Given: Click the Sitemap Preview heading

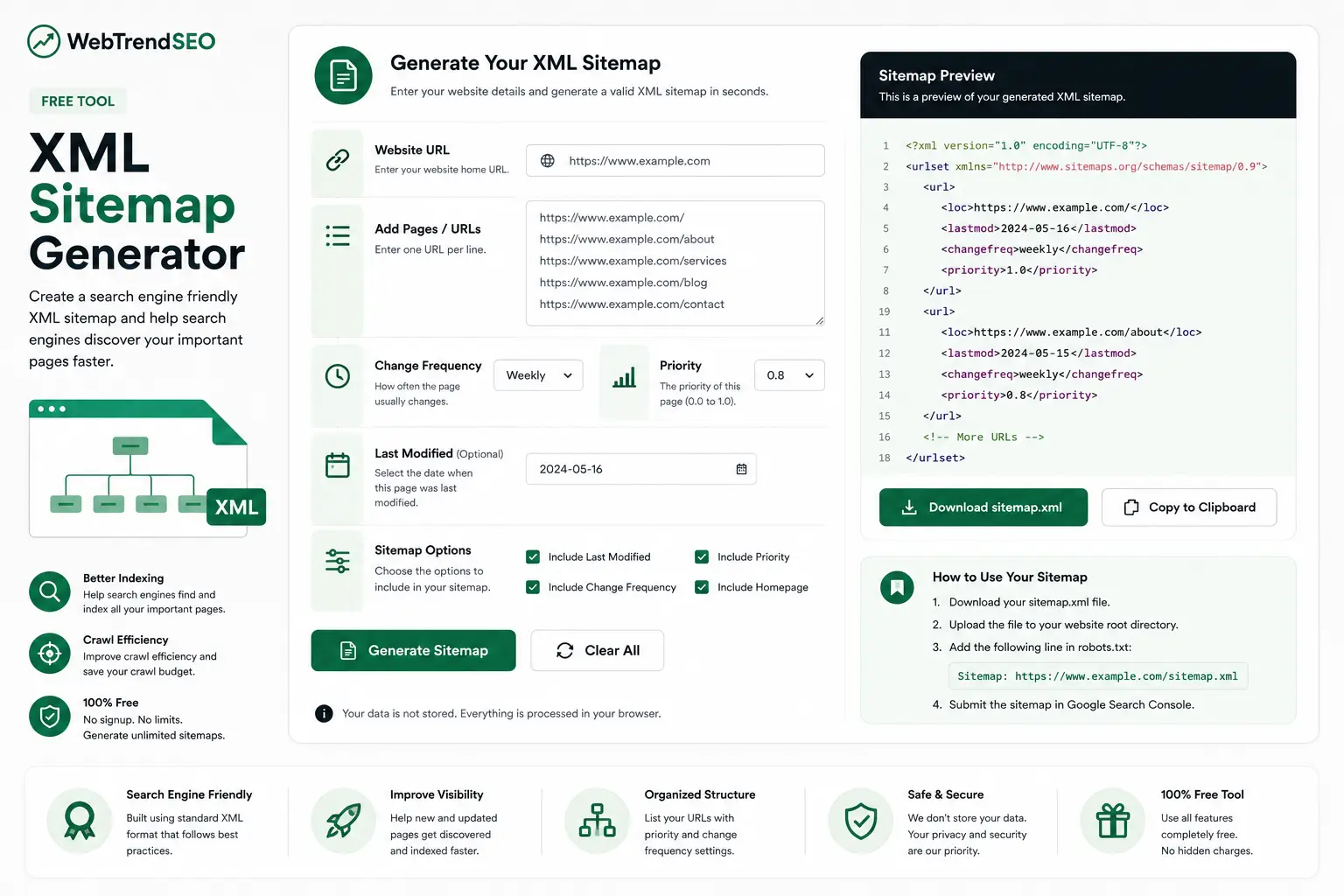Looking at the screenshot, I should click(x=936, y=75).
